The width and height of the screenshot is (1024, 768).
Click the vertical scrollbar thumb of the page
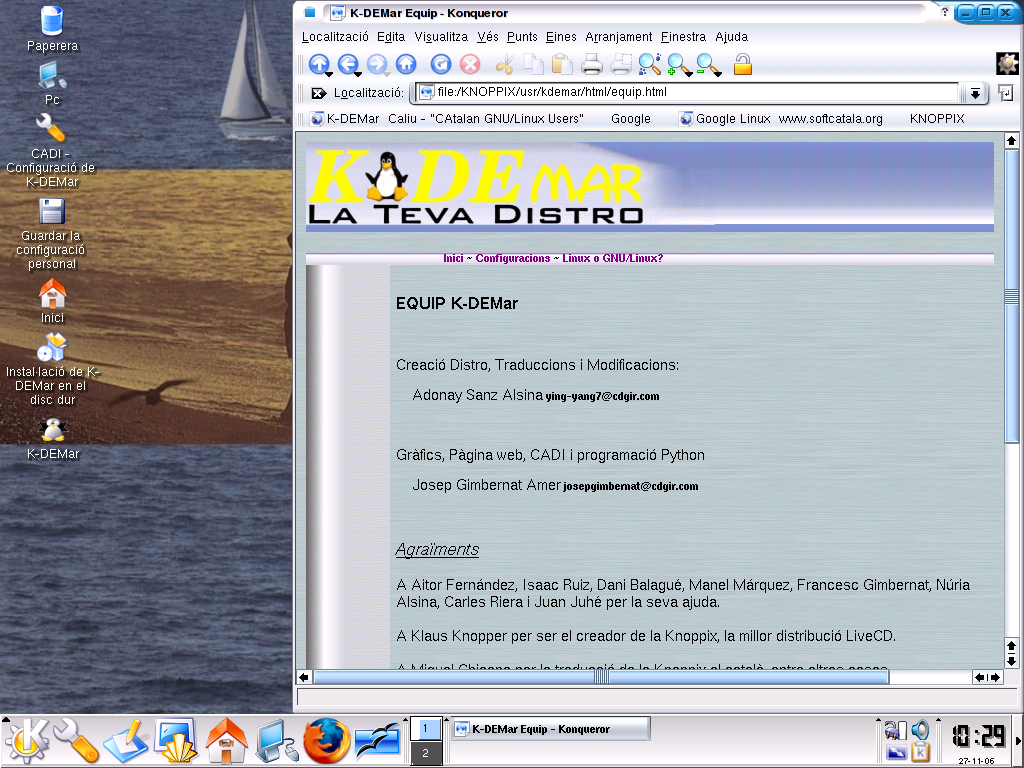1011,296
